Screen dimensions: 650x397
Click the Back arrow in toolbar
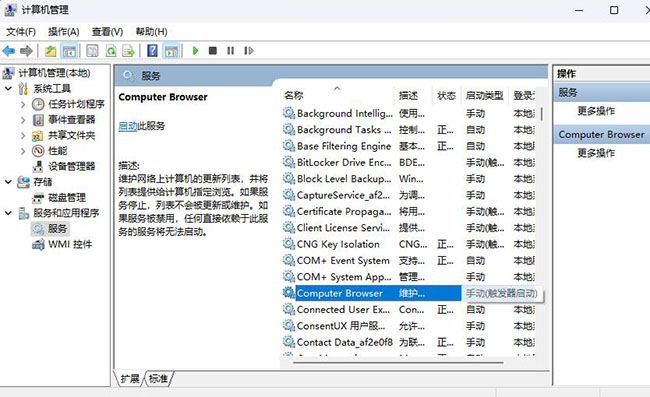tap(9, 51)
